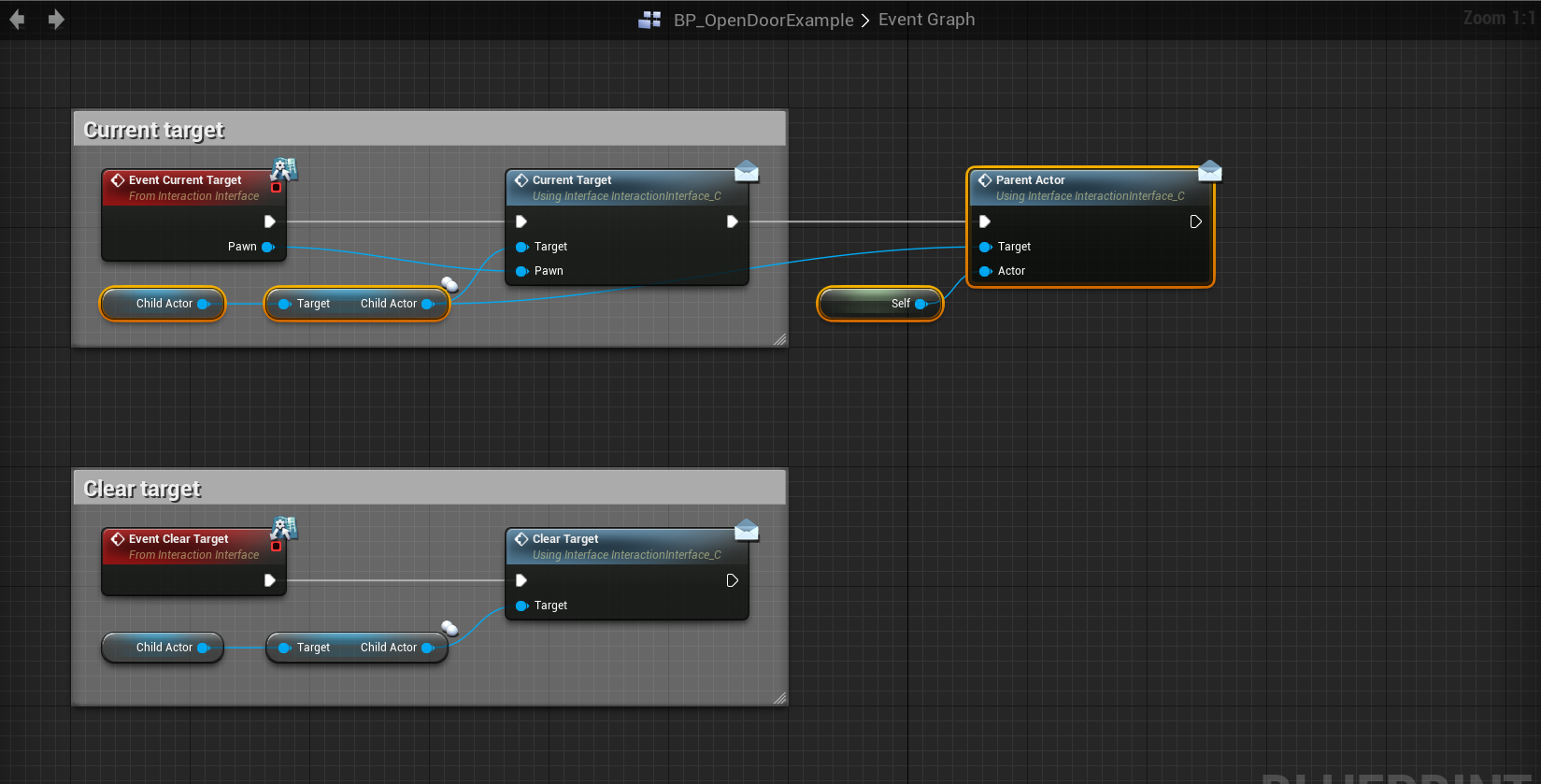Select the Self reference node
This screenshot has height=784, width=1541.
click(x=878, y=304)
